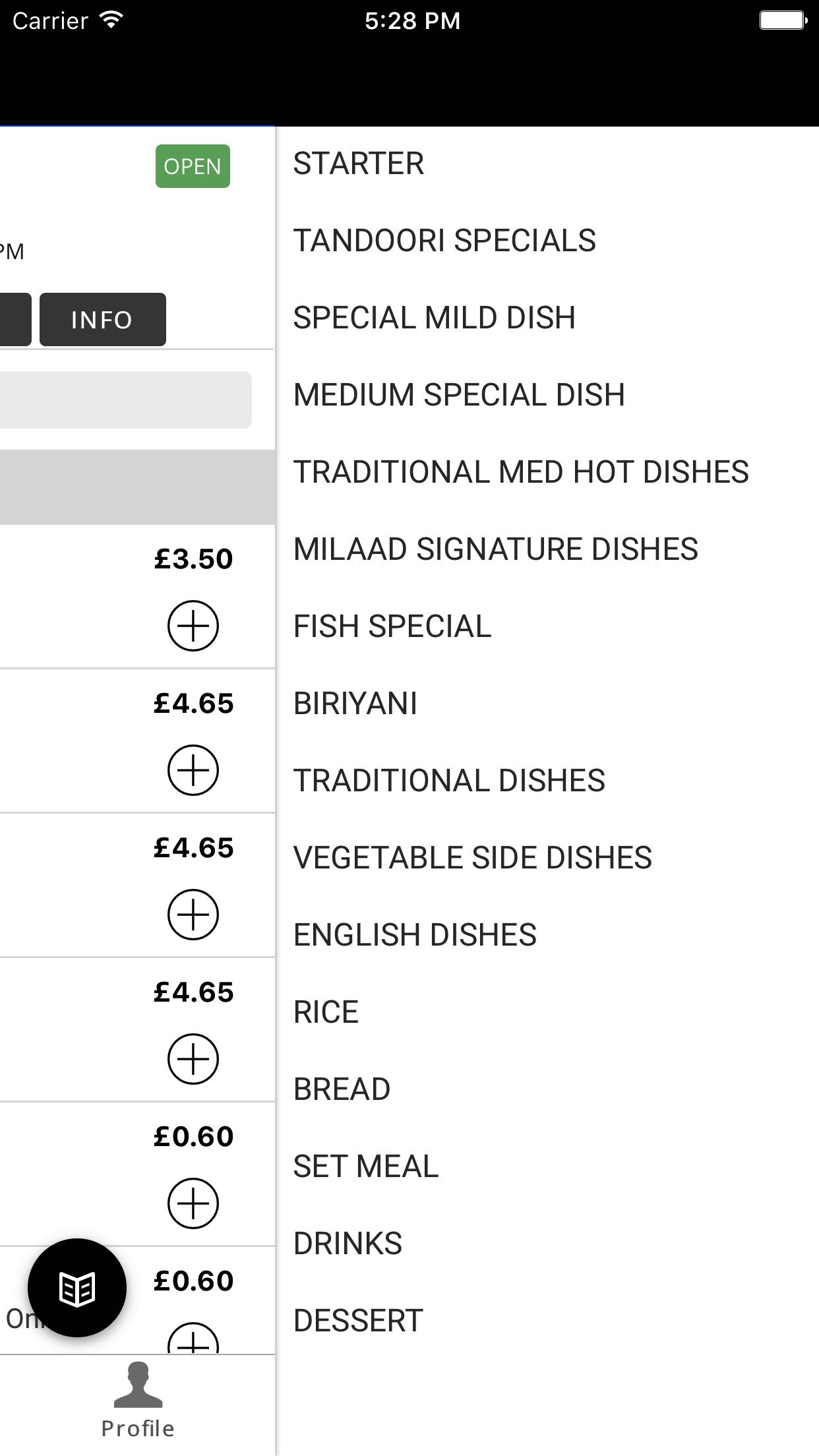
Task: Jump to the DESSERT section
Action: (358, 1321)
